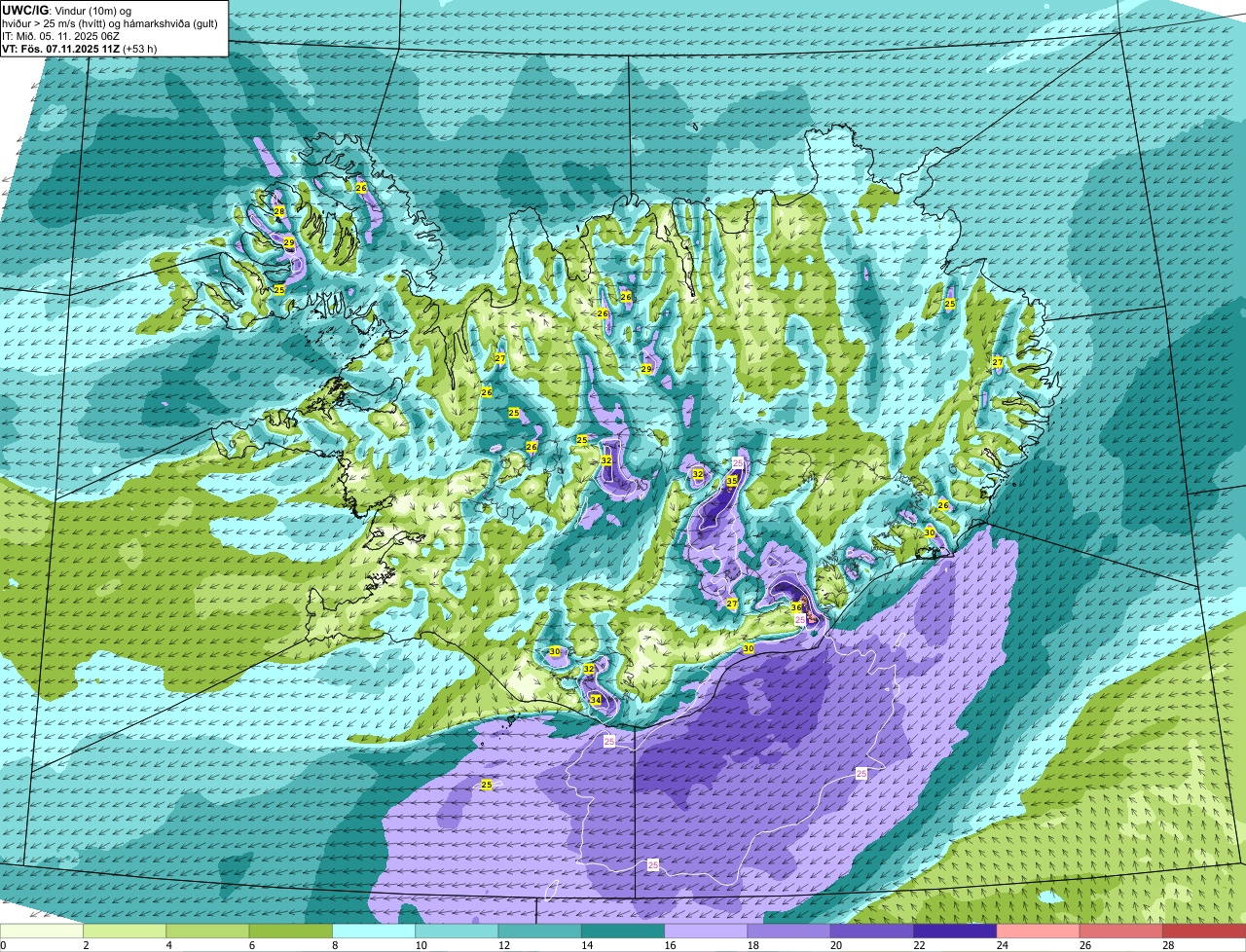This screenshot has width=1246, height=952.
Task: Click the yellow "25" gust label over the ocean
Action: pos(487,785)
